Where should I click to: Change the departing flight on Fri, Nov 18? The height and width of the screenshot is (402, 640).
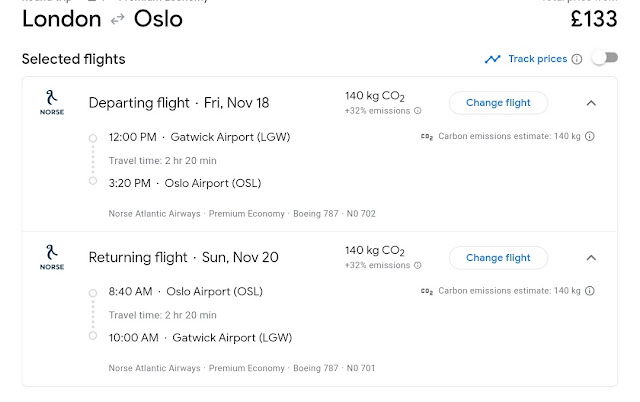tap(498, 103)
